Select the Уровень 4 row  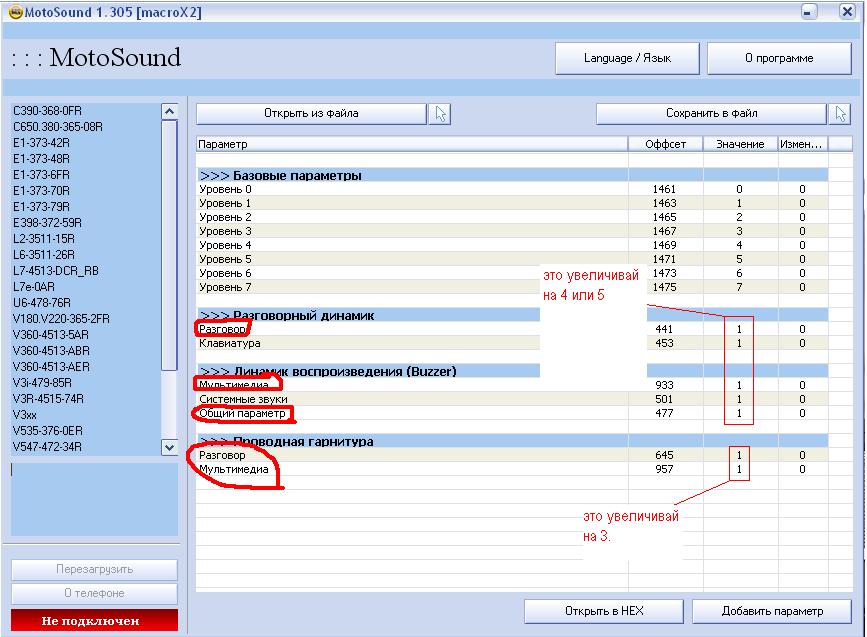click(x=512, y=245)
